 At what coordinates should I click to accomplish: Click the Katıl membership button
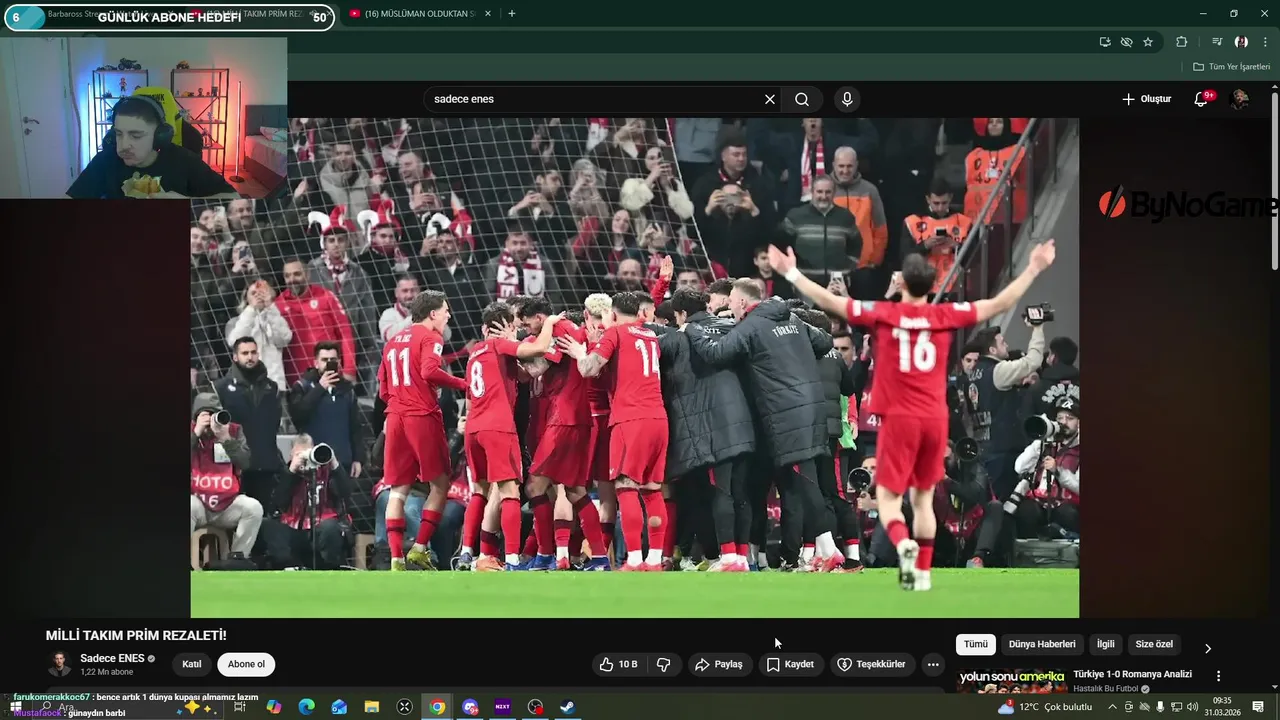[x=192, y=664]
